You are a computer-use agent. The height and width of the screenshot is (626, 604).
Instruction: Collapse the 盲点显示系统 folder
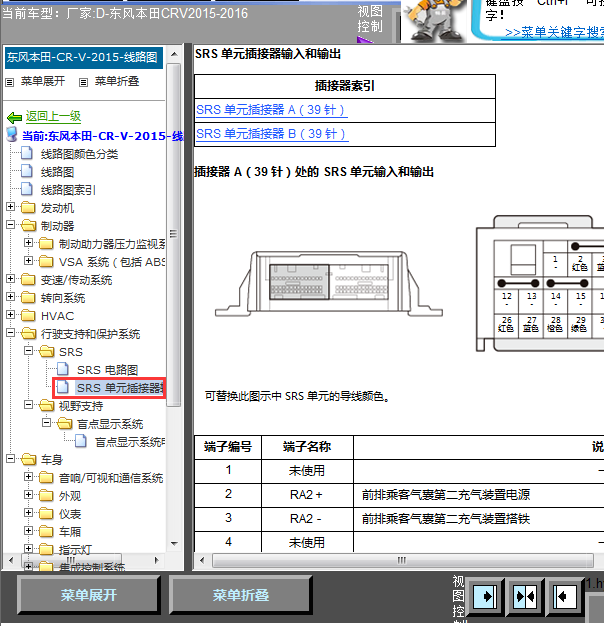click(46, 423)
